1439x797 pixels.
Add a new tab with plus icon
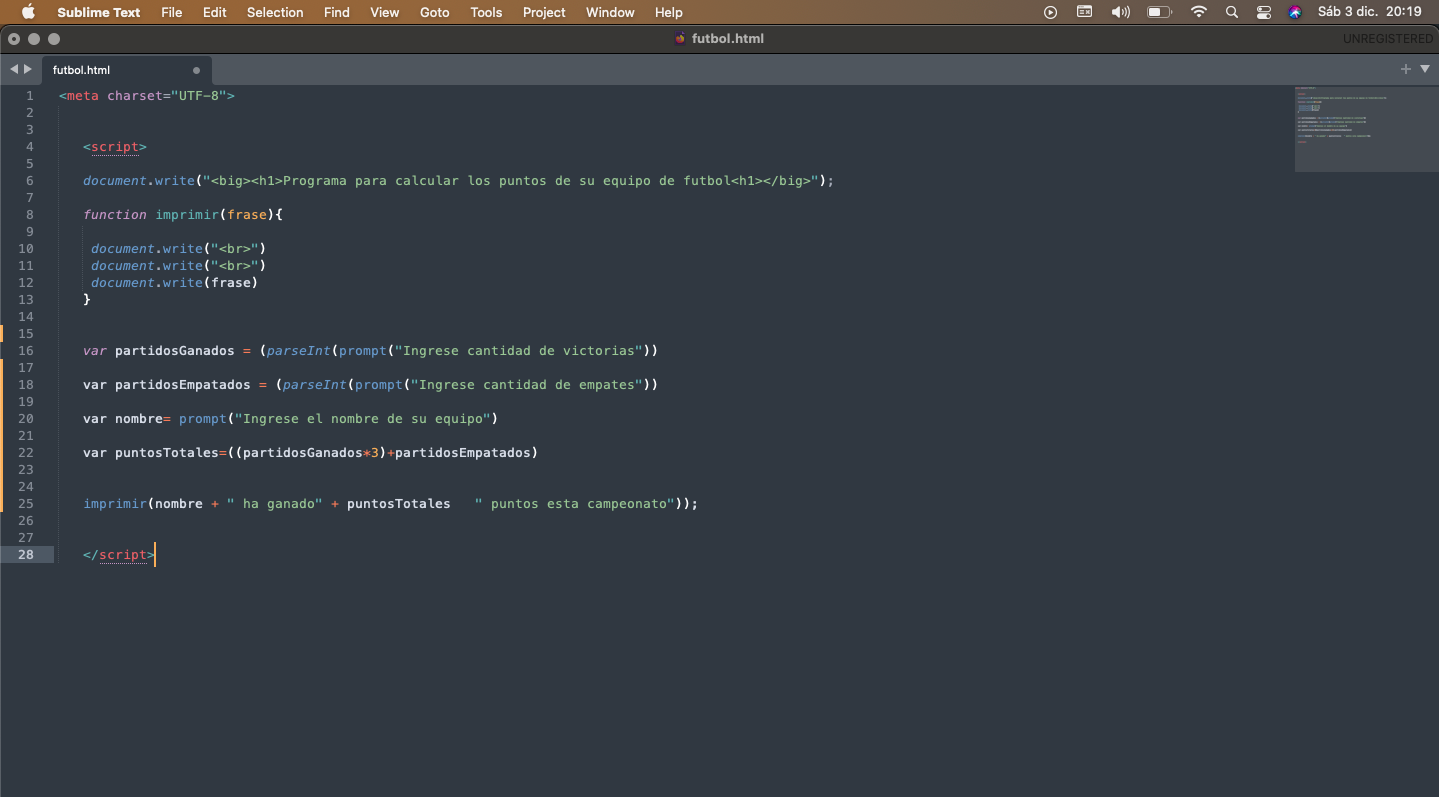1406,69
